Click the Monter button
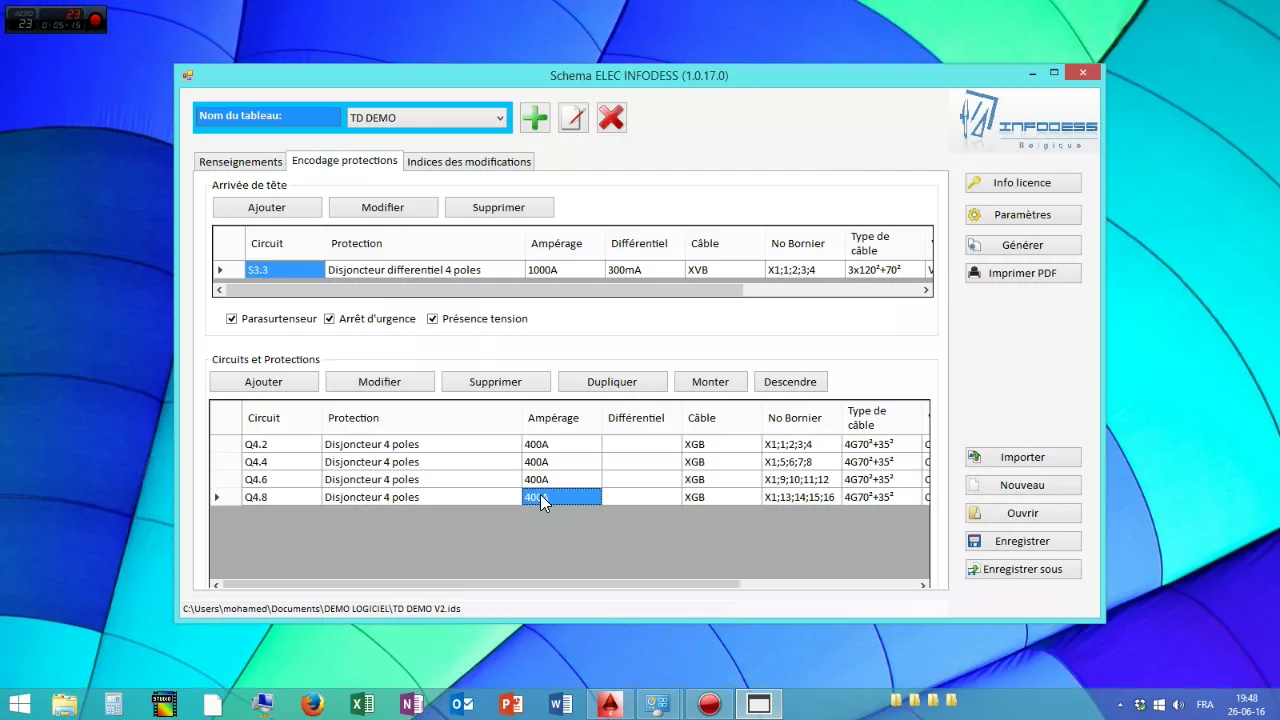Image resolution: width=1280 pixels, height=720 pixels. click(x=710, y=382)
